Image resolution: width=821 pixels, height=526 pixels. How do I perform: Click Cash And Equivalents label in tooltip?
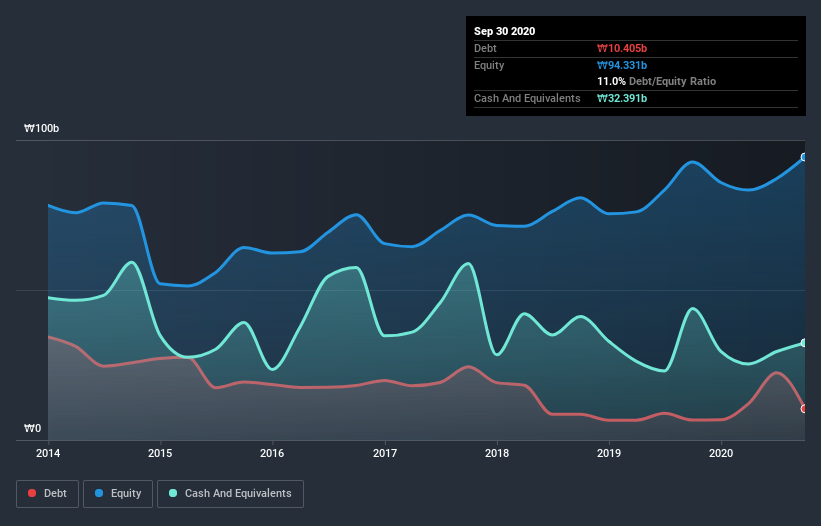coord(527,98)
